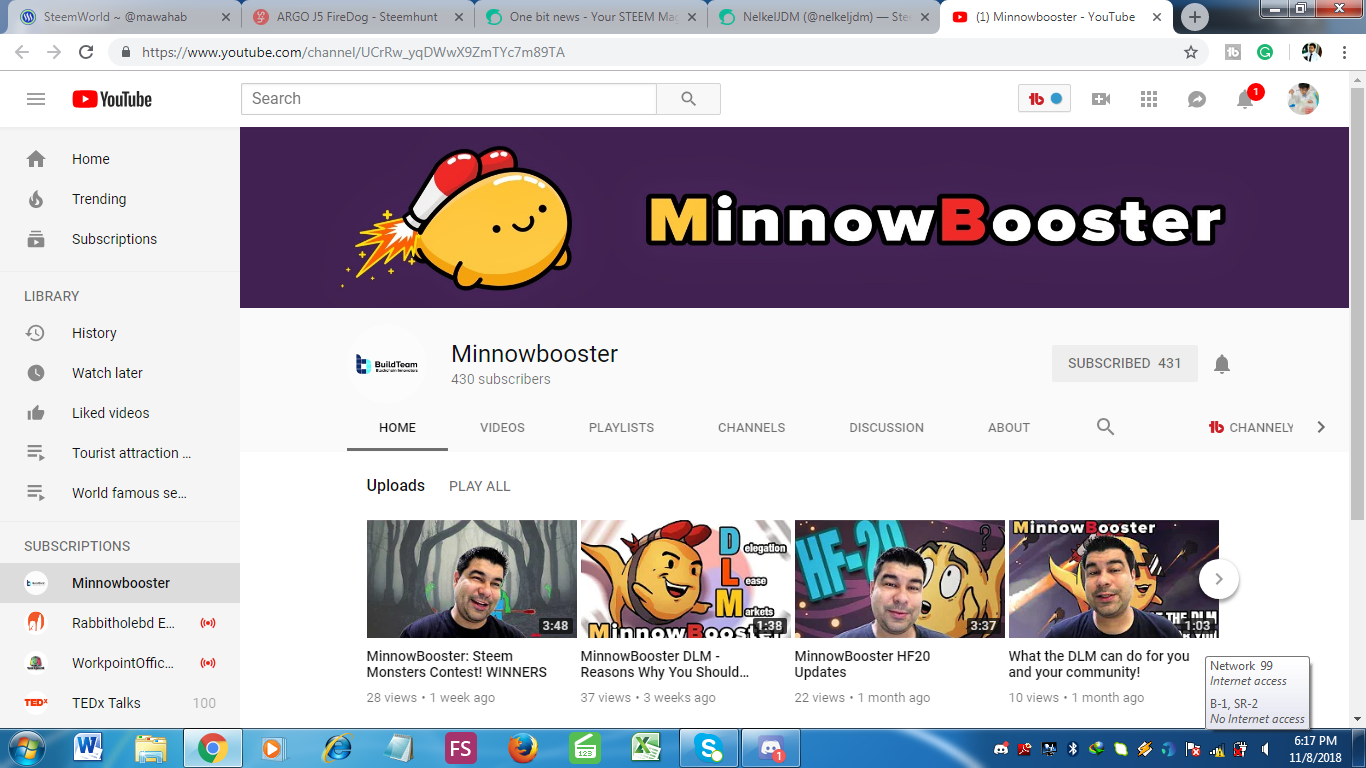Click the TubeBuddy extension icon in Chrome toolbar

pos(1233,52)
